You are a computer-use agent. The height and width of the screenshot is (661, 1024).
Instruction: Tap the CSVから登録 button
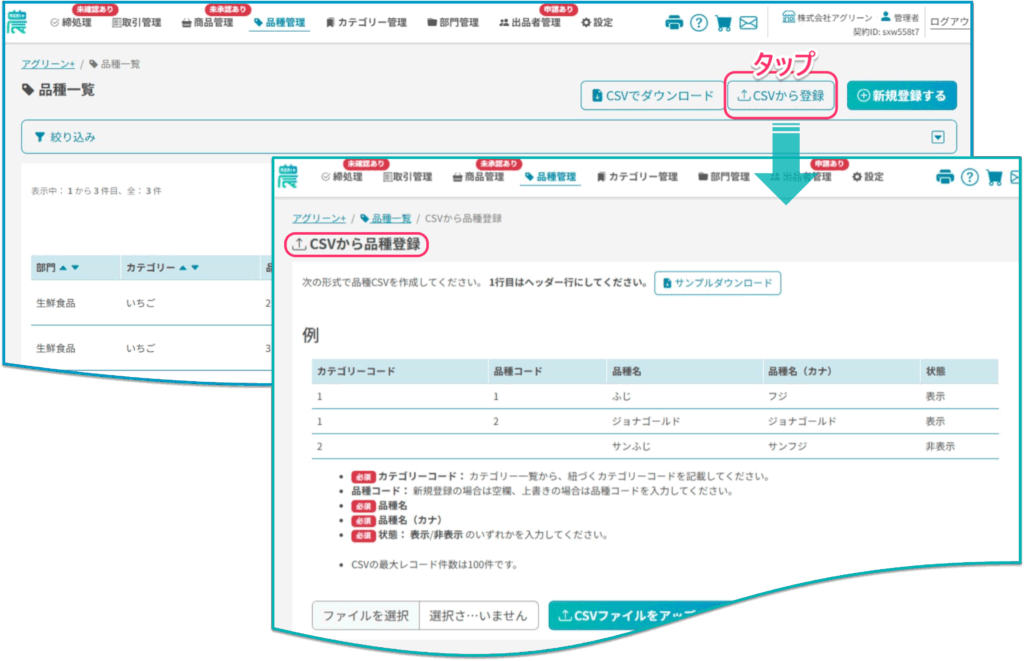780,96
